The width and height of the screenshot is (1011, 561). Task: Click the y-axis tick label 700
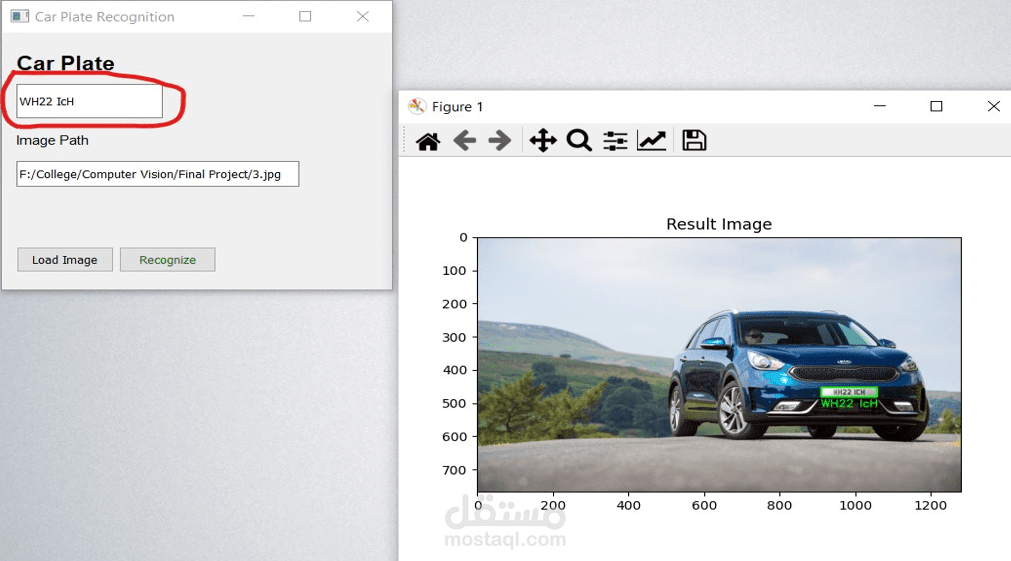[454, 470]
